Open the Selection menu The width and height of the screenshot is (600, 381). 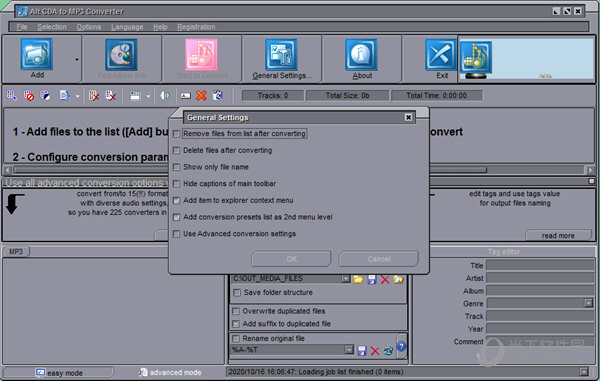pyautogui.click(x=52, y=27)
